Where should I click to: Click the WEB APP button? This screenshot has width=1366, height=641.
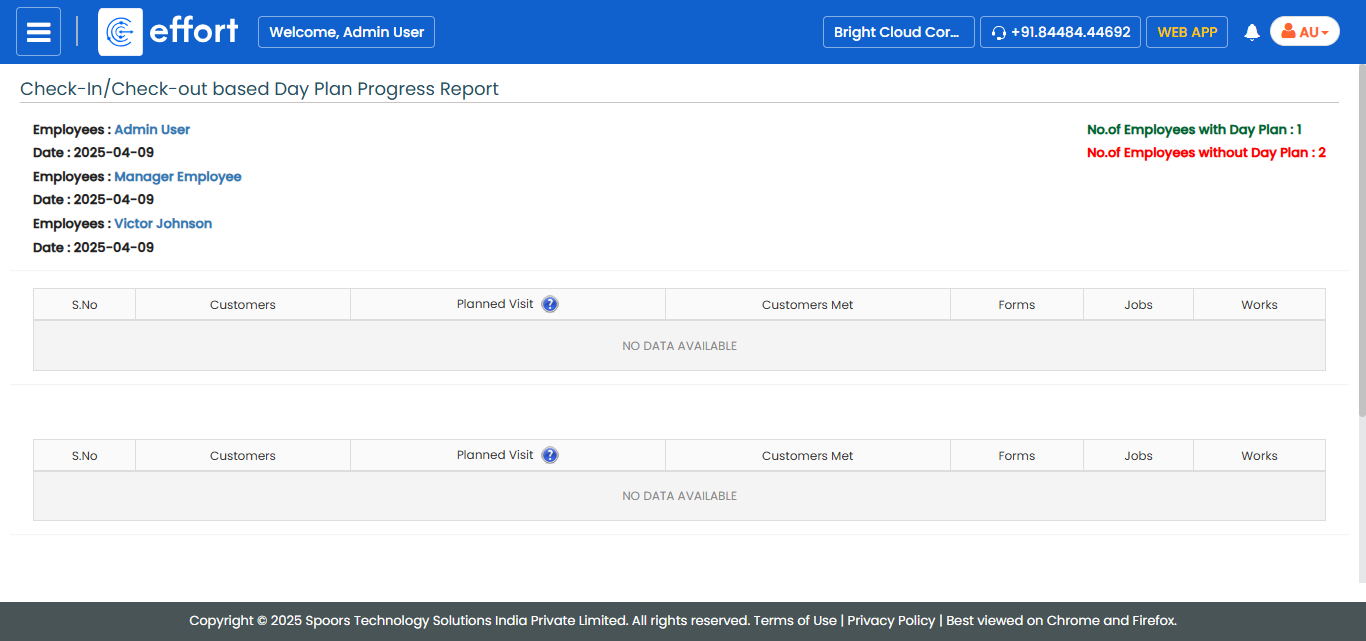click(1186, 32)
